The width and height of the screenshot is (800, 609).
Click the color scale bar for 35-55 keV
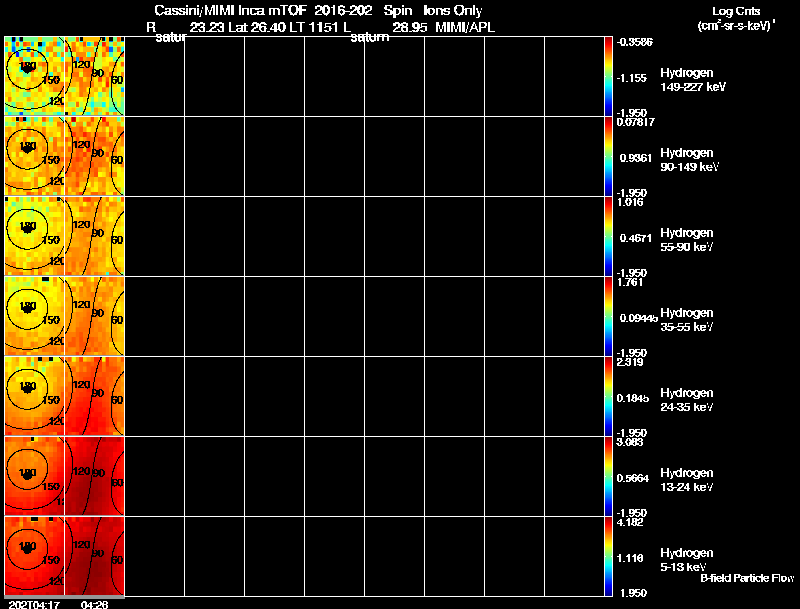(x=608, y=316)
